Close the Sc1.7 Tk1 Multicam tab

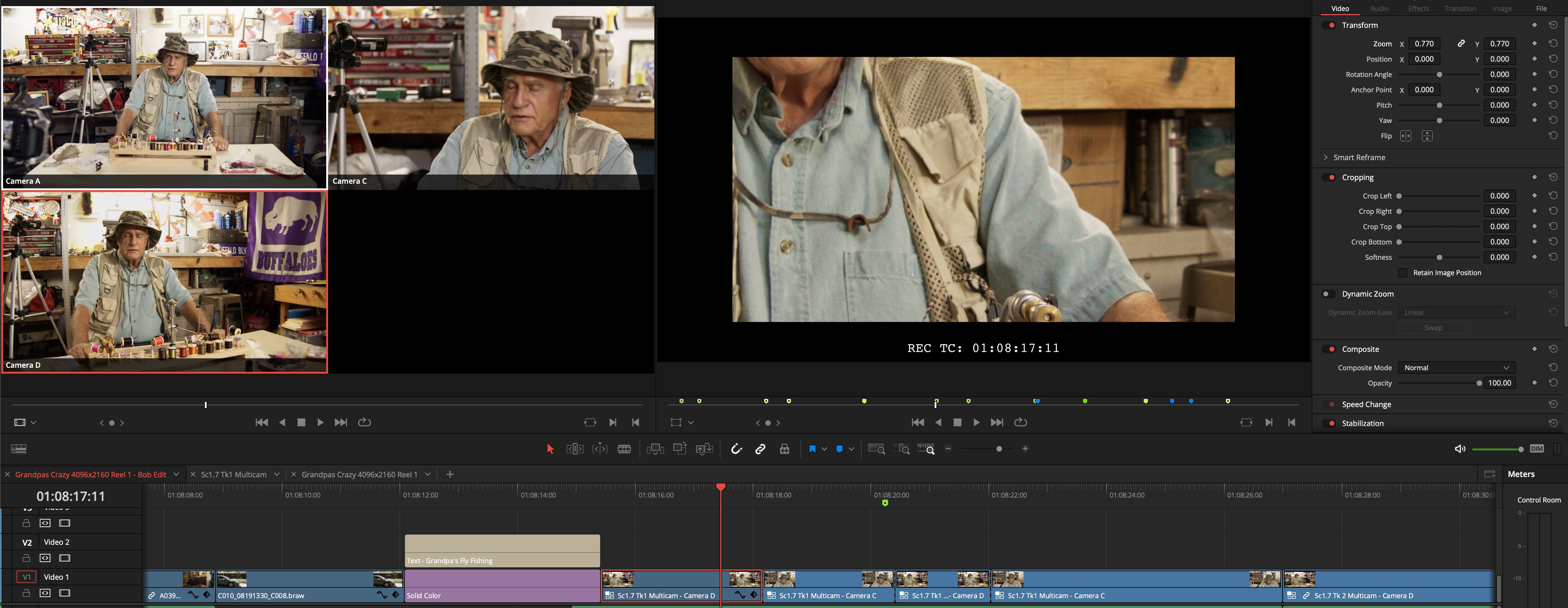[193, 475]
